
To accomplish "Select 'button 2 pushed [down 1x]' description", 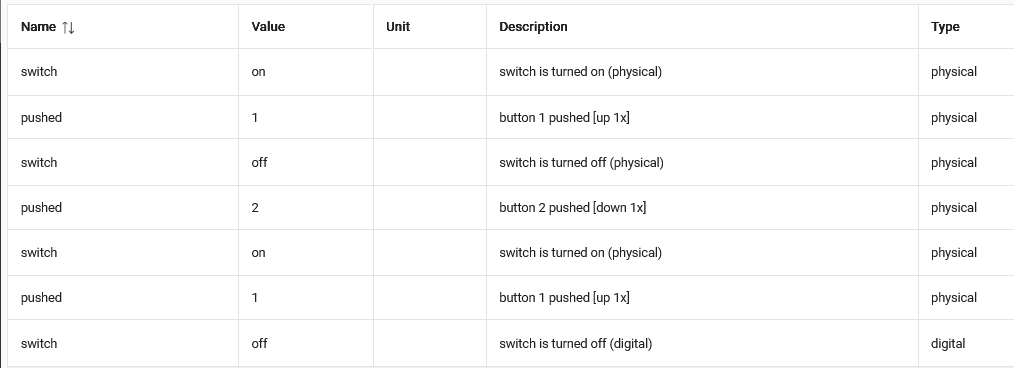I will [x=572, y=208].
